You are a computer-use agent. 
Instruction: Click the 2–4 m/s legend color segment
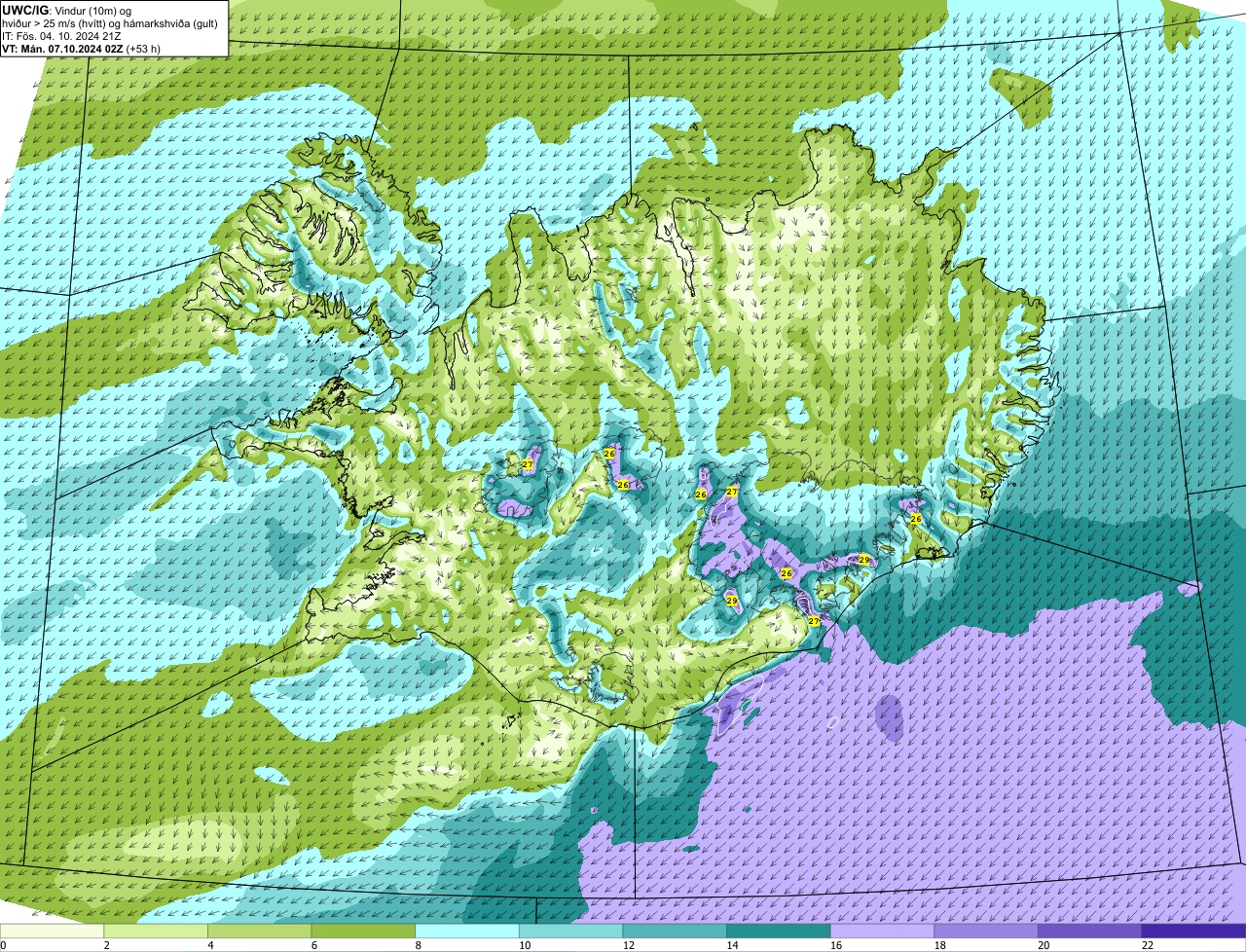156,931
